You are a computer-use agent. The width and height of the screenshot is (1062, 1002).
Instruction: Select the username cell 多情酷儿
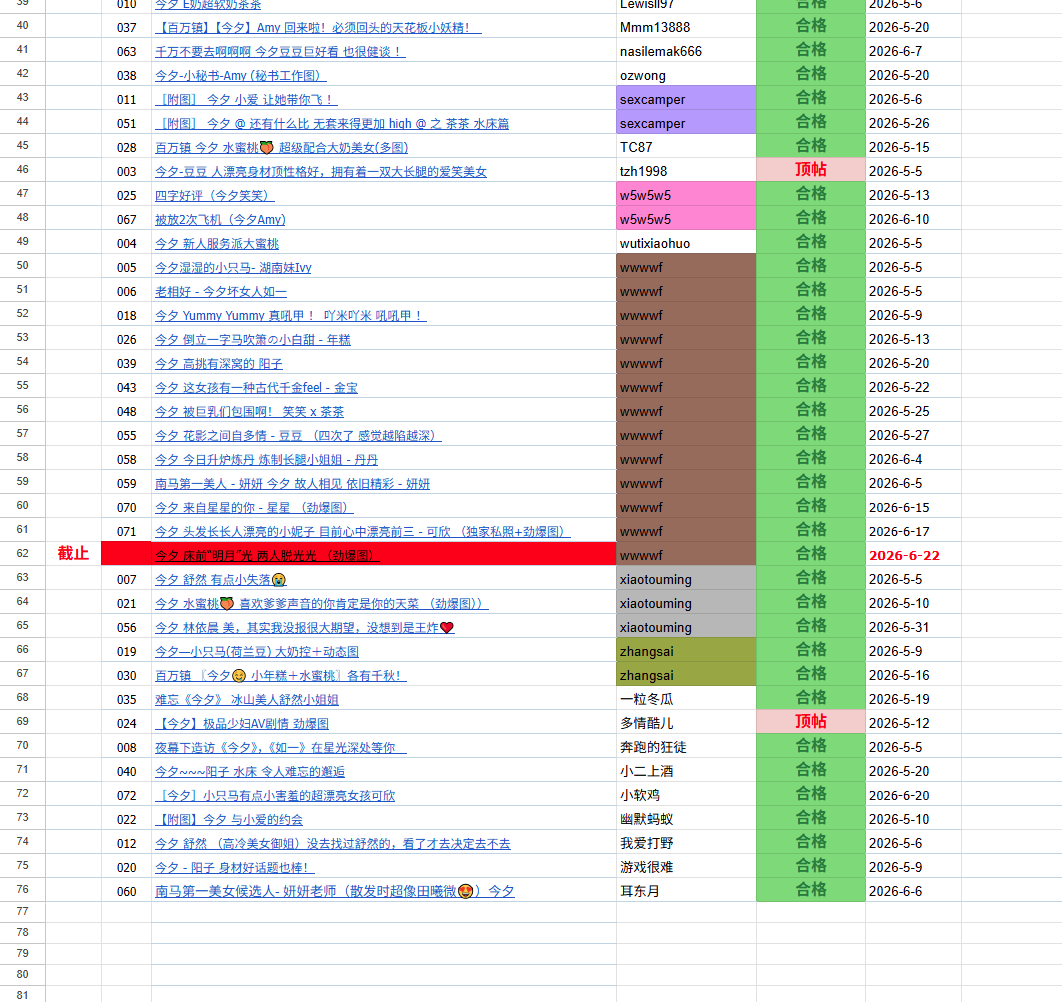pos(686,724)
